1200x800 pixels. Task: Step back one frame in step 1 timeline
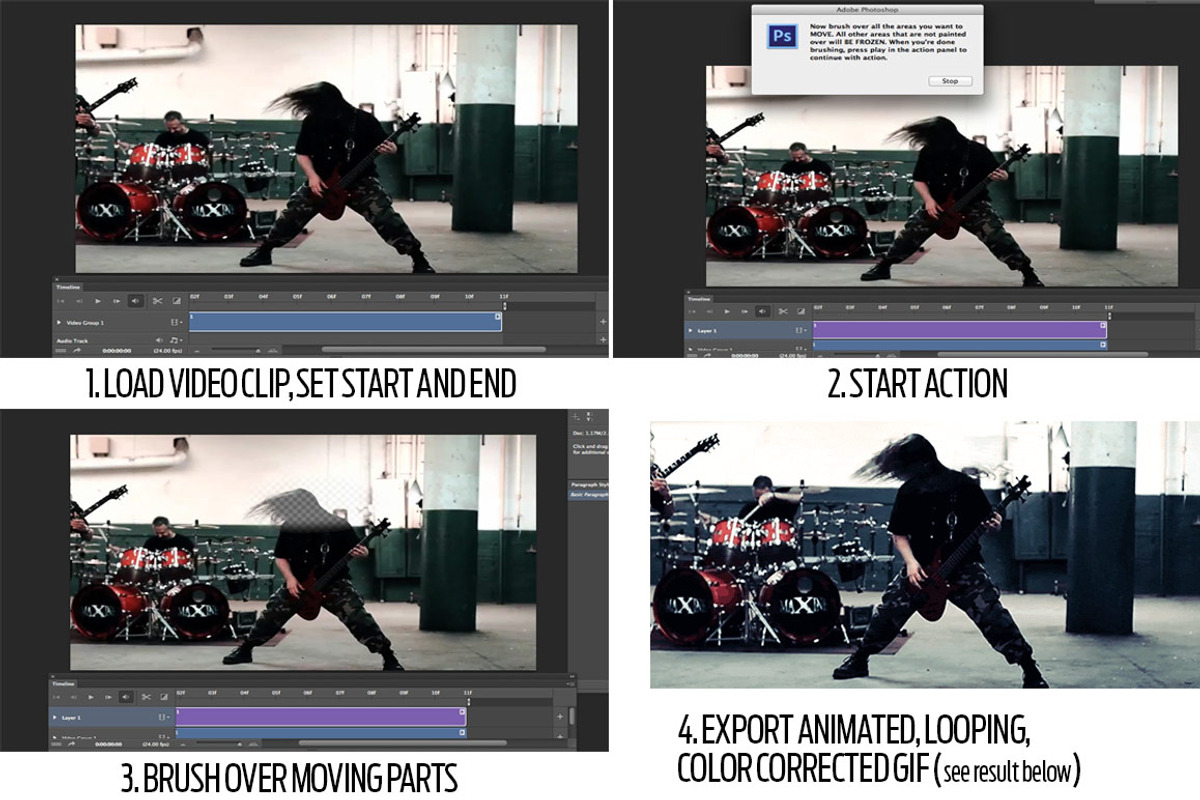79,301
